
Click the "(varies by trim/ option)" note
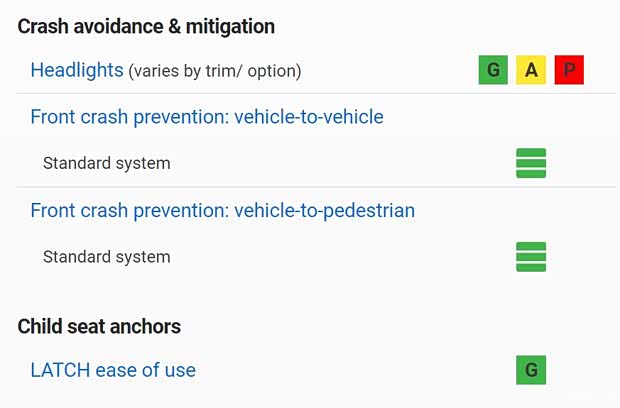(x=215, y=71)
